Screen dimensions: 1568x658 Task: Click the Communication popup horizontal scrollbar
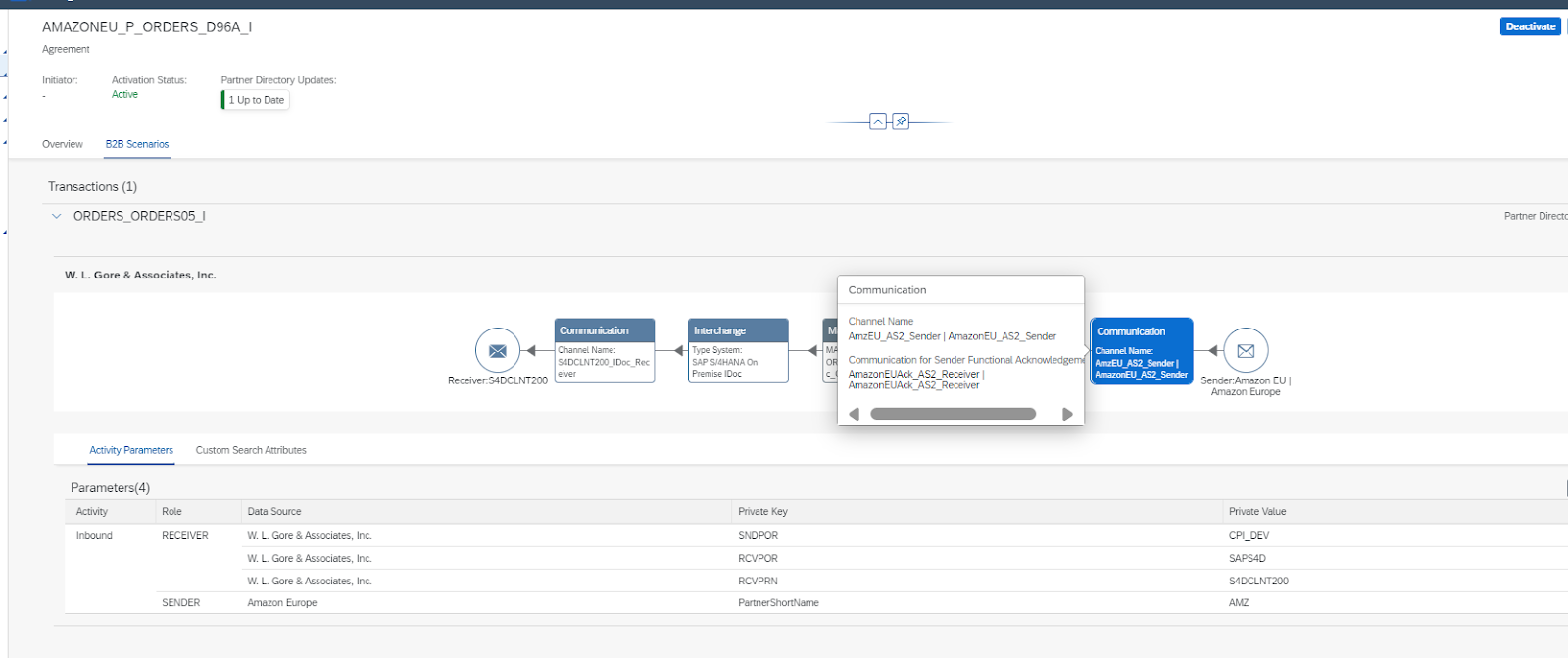point(953,414)
